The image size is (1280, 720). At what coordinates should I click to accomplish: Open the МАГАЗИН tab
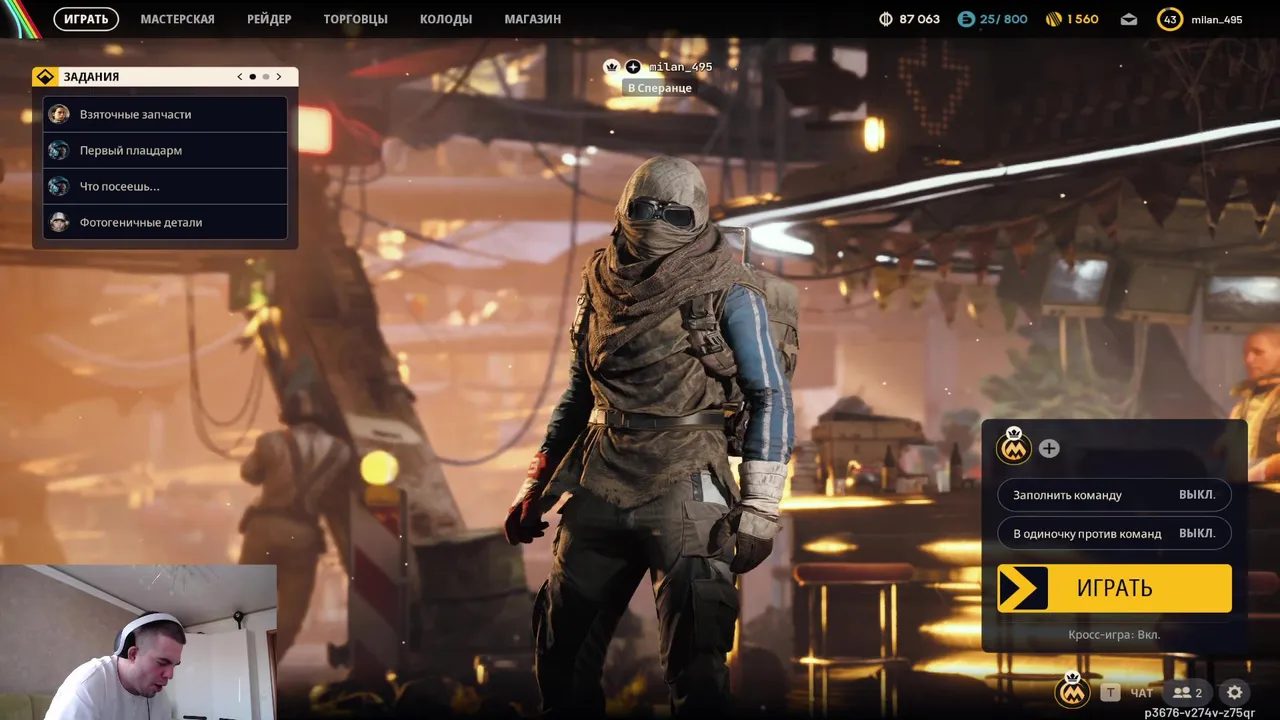click(532, 19)
